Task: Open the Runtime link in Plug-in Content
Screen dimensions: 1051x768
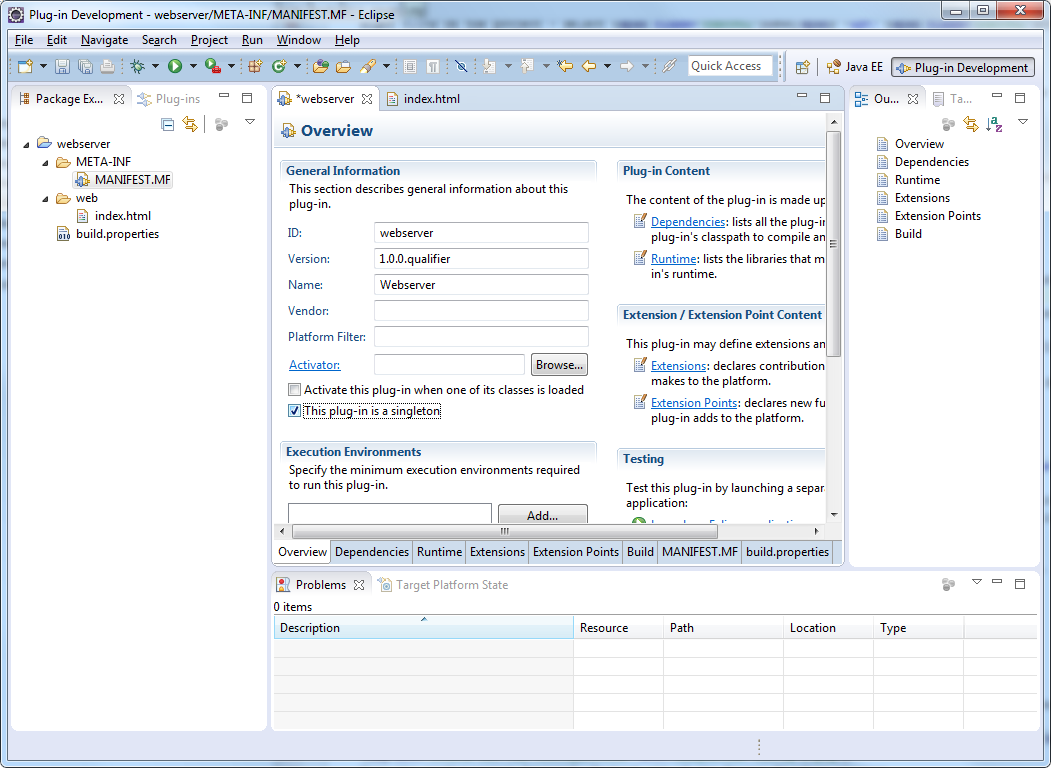Action: tap(674, 259)
